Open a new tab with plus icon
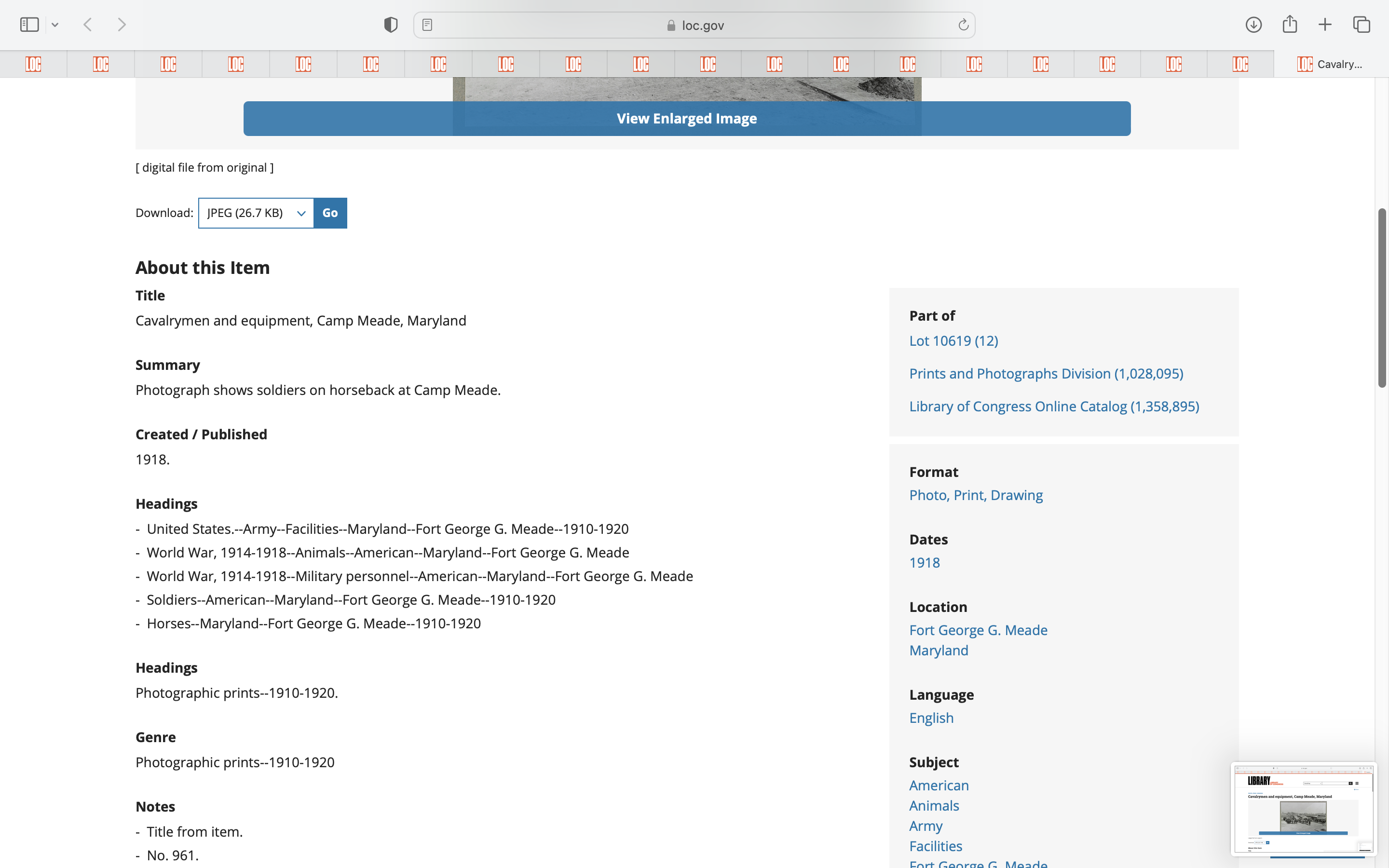This screenshot has height=868, width=1389. pos(1325,25)
